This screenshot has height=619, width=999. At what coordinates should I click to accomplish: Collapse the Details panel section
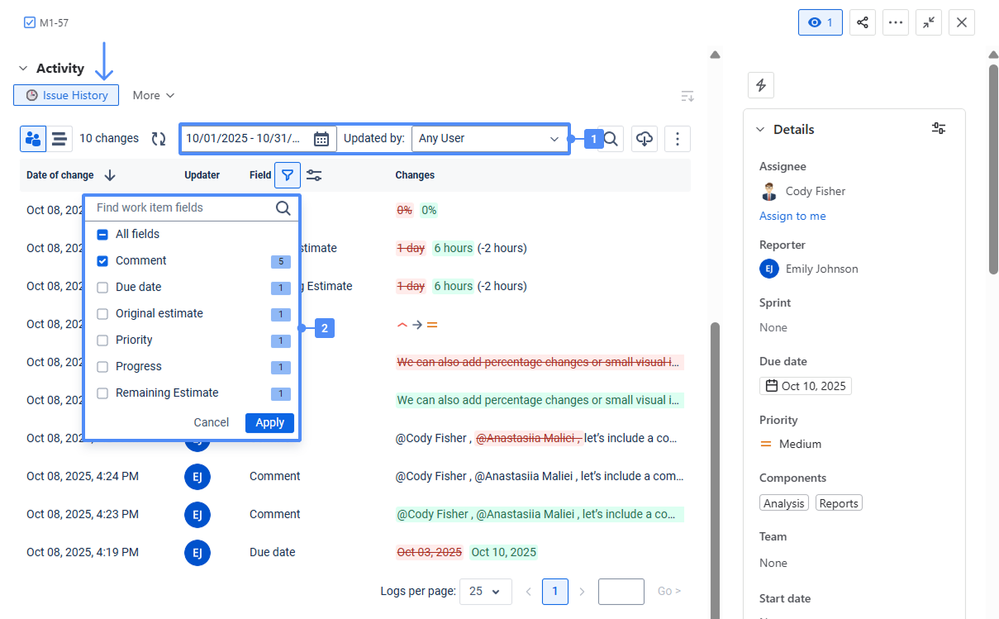pos(759,129)
